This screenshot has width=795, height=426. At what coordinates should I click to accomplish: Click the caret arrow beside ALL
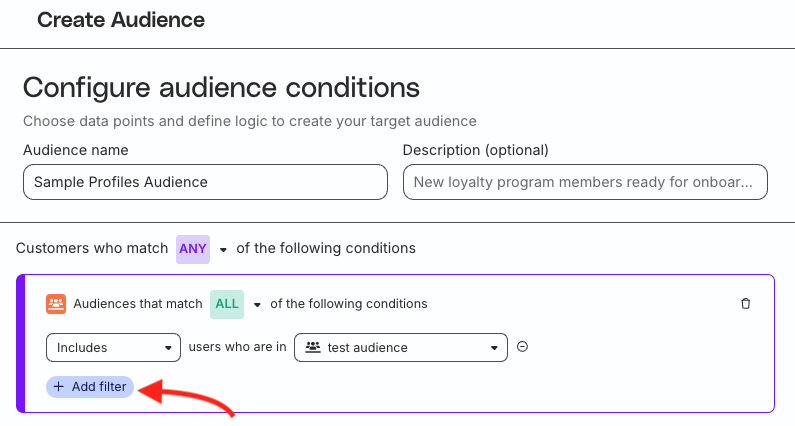257,305
